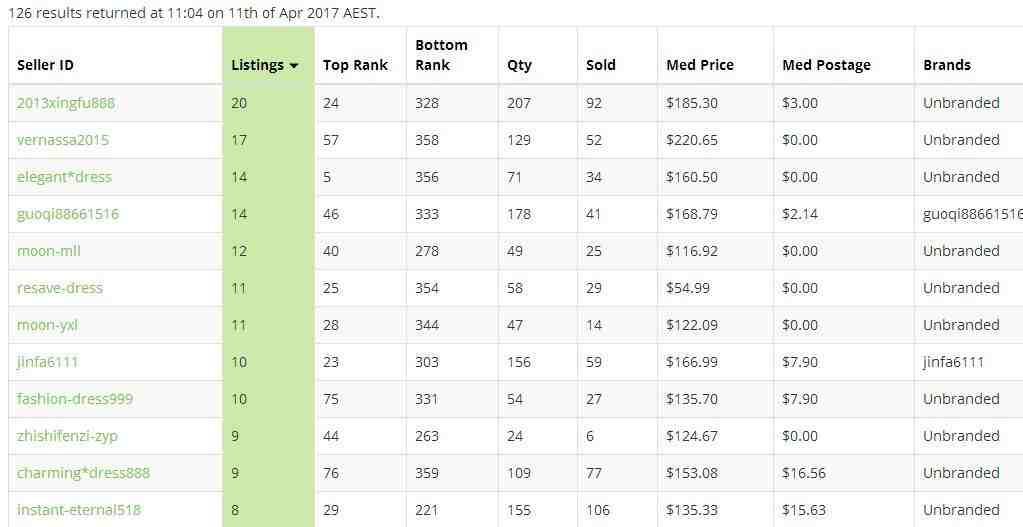This screenshot has width=1023, height=527.
Task: Sort table by Seller ID column
Action: (x=46, y=65)
